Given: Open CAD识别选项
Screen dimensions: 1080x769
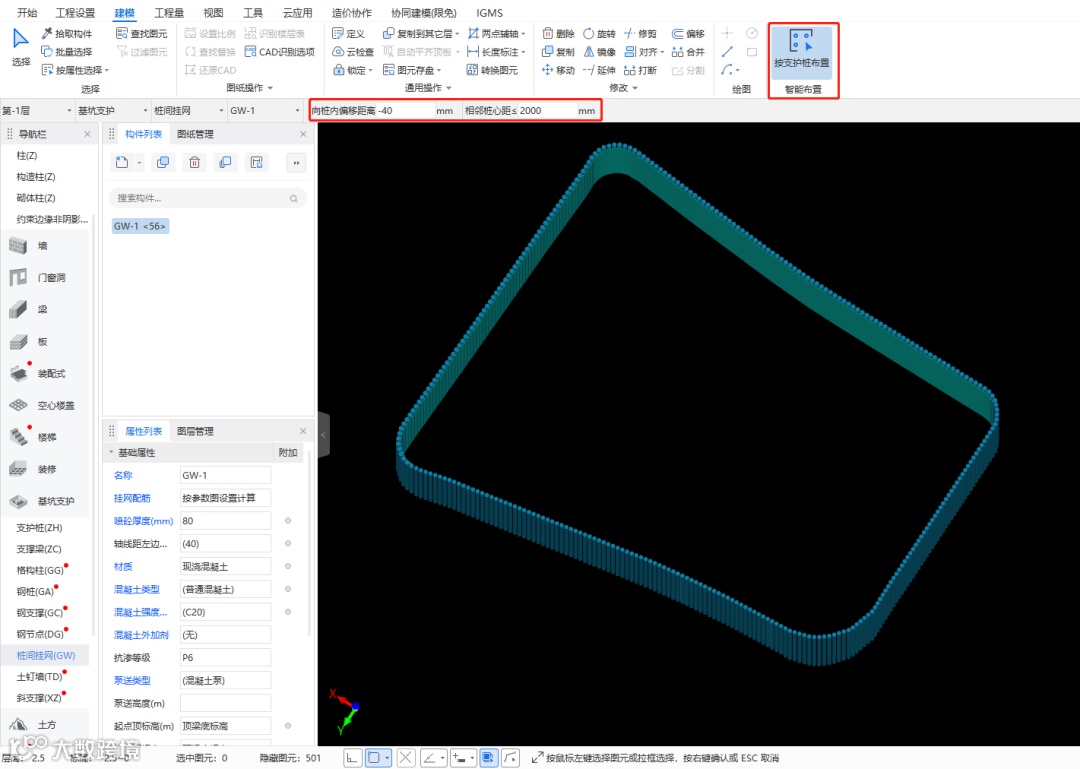Looking at the screenshot, I should [280, 52].
